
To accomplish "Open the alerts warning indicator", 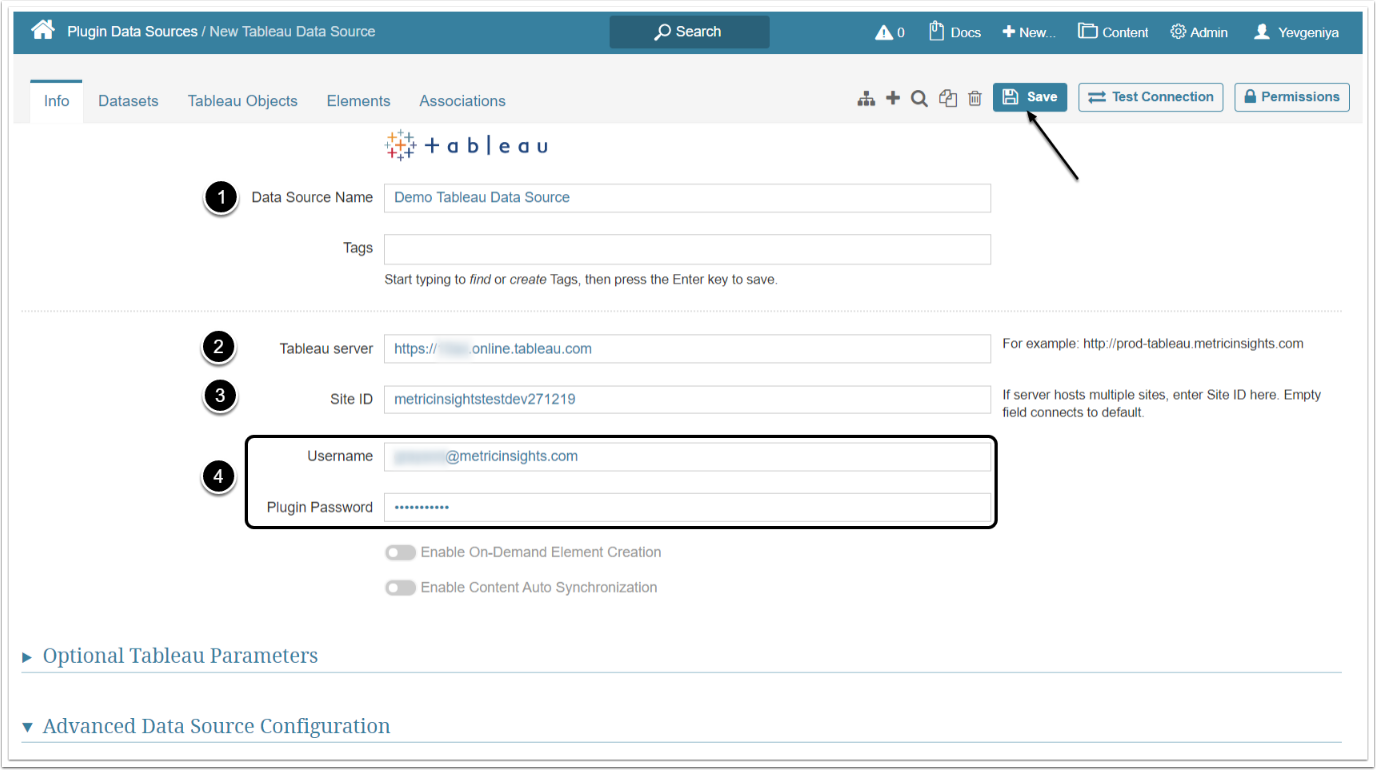I will [890, 32].
